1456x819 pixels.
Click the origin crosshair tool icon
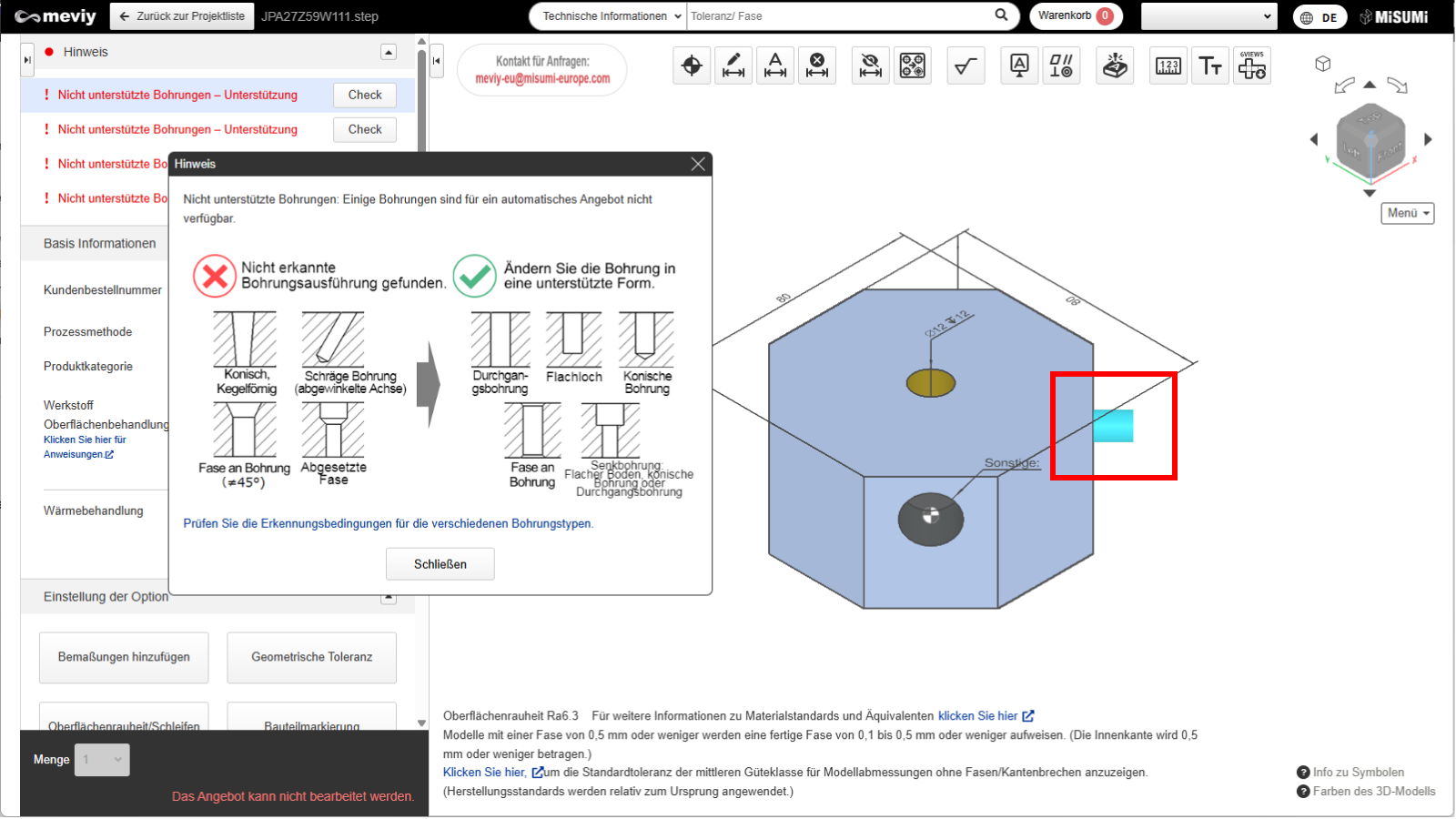tap(692, 66)
